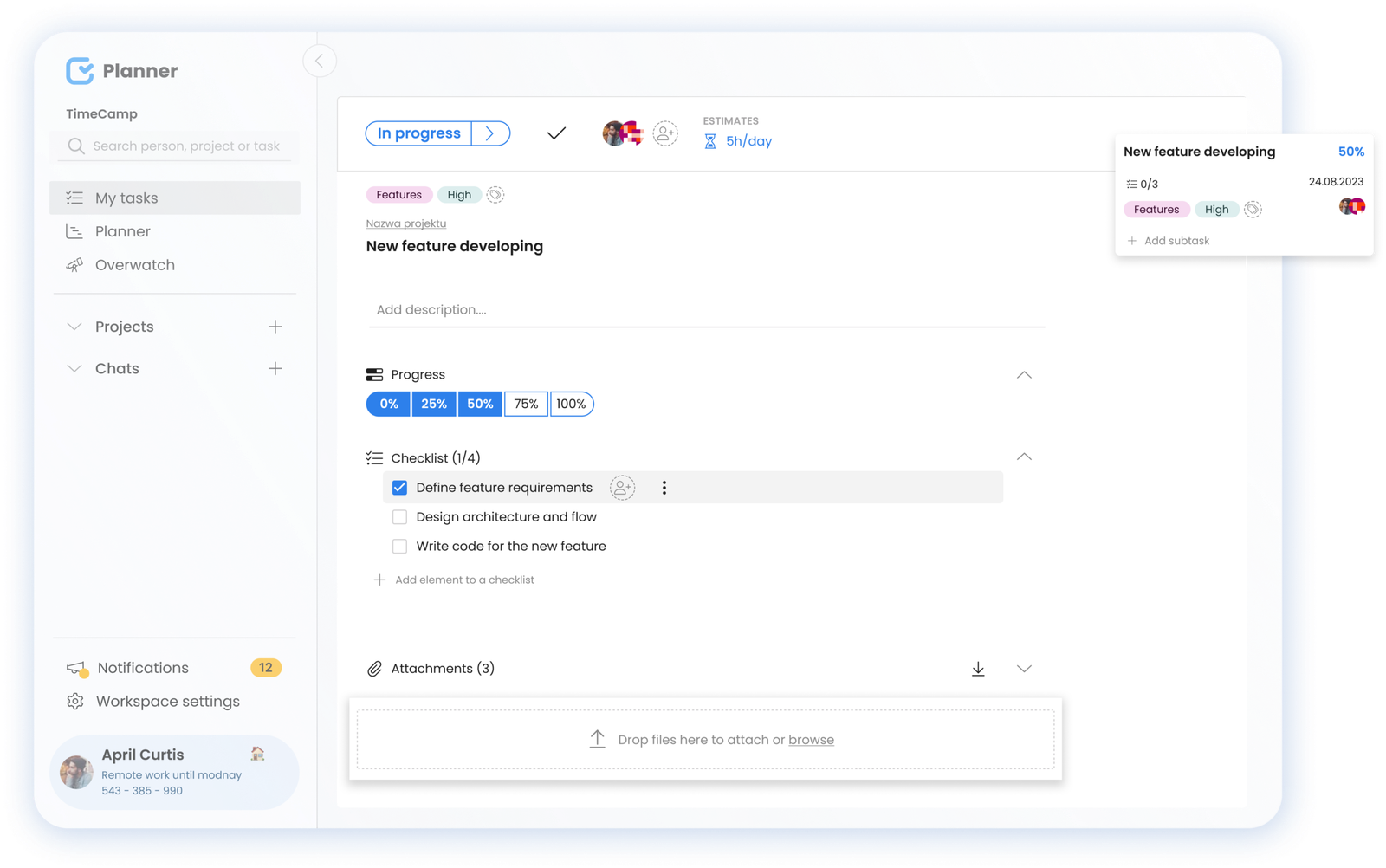Expand the Projects section
The height and width of the screenshot is (868, 1386).
74,327
